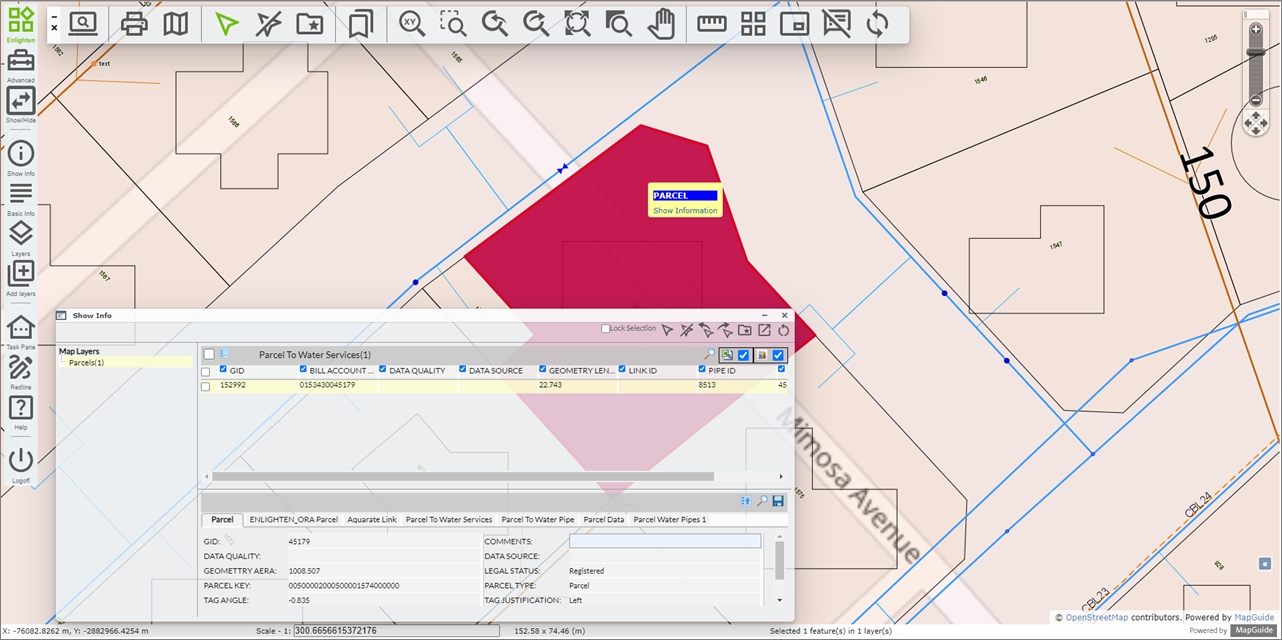The height and width of the screenshot is (640, 1282).
Task: Uncheck the GID column checkbox
Action: click(x=224, y=370)
